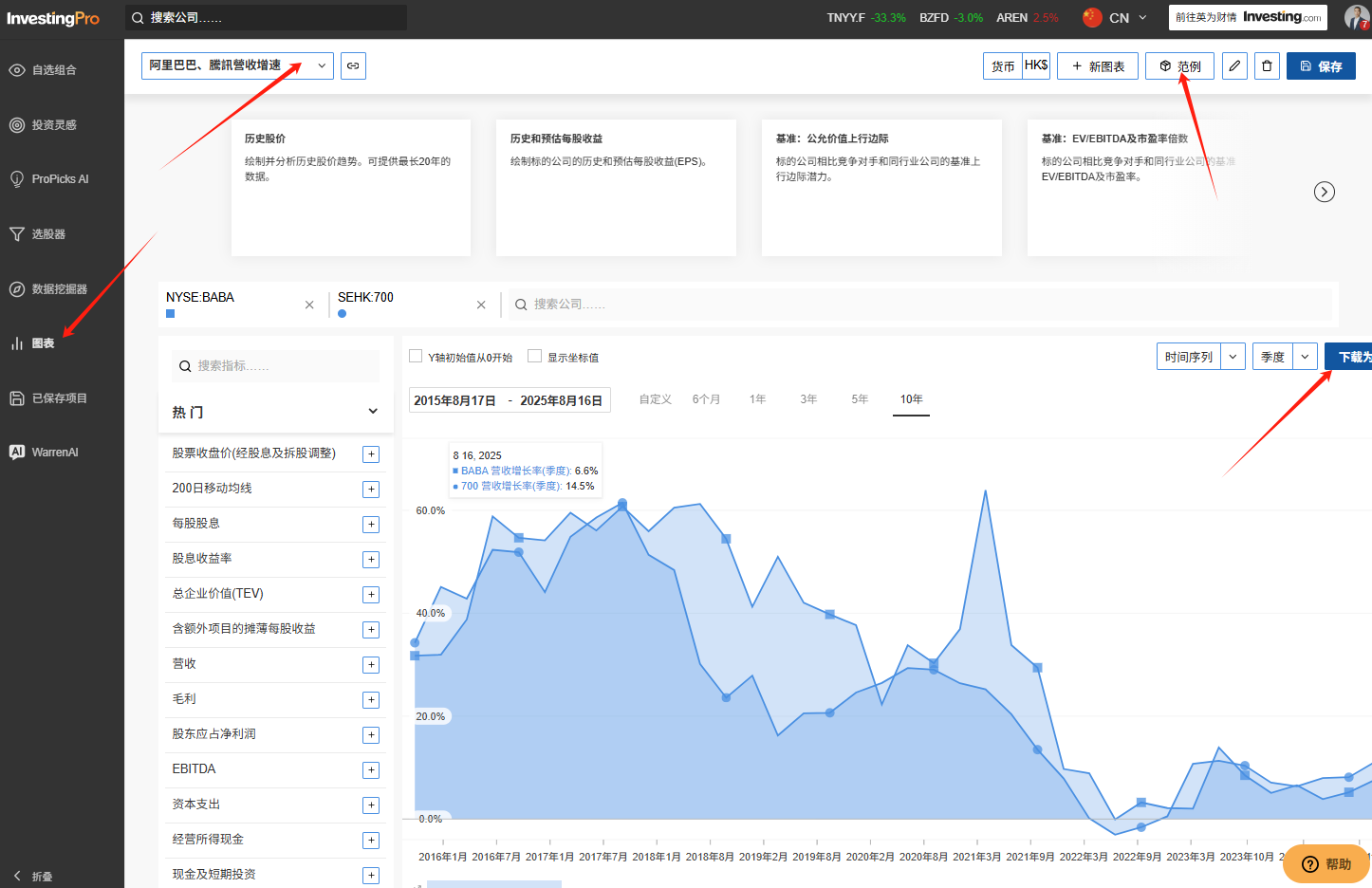The image size is (1372, 888).
Task: Enable Y轴初始值从0开始 checkbox
Action: 416,357
